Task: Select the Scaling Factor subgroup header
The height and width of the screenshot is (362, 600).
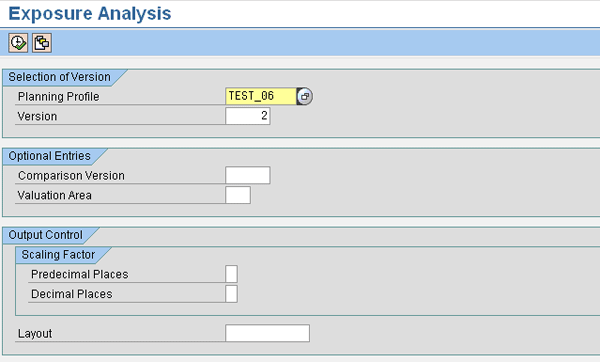Action: [x=58, y=255]
